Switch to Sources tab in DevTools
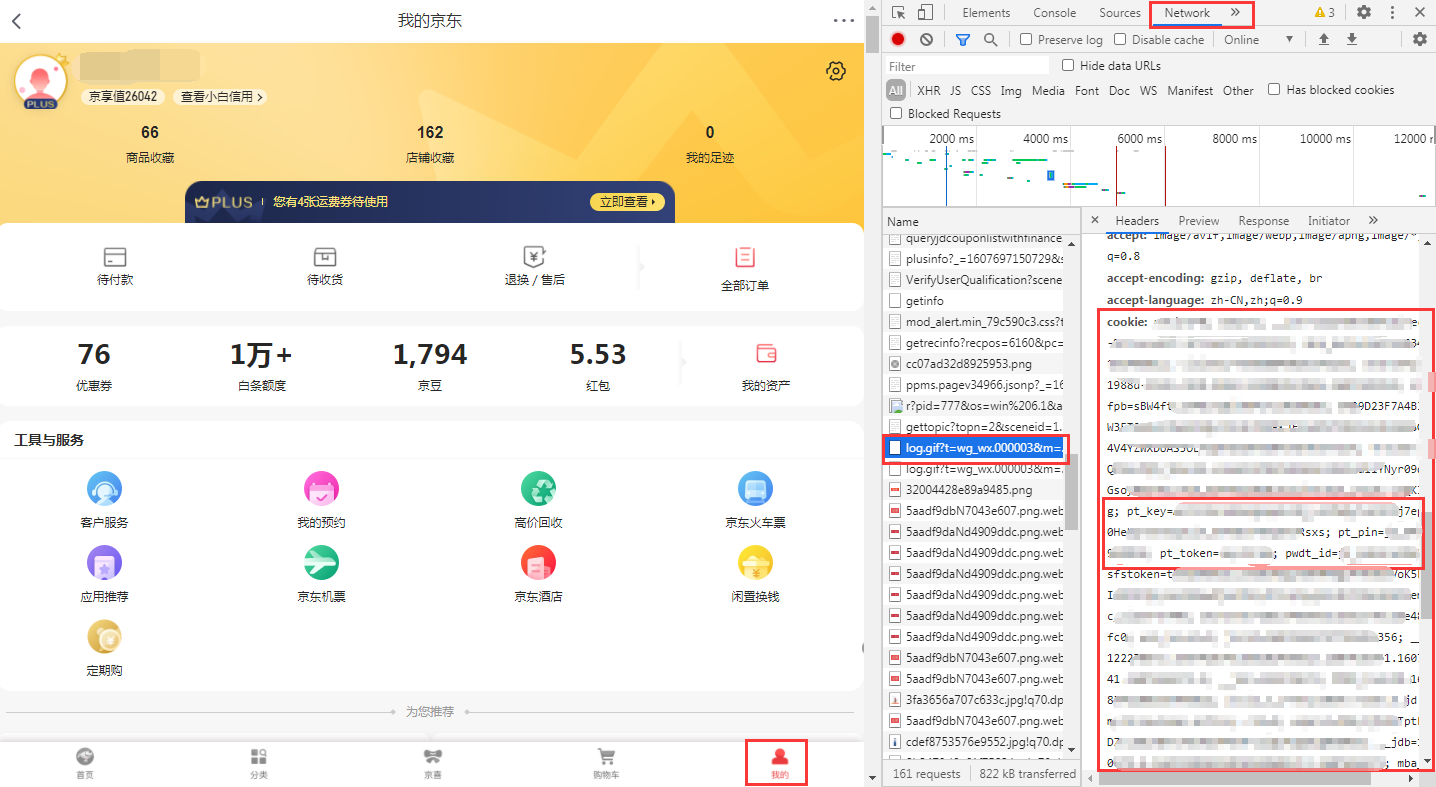Viewport: 1436px width, 787px height. (x=1119, y=13)
